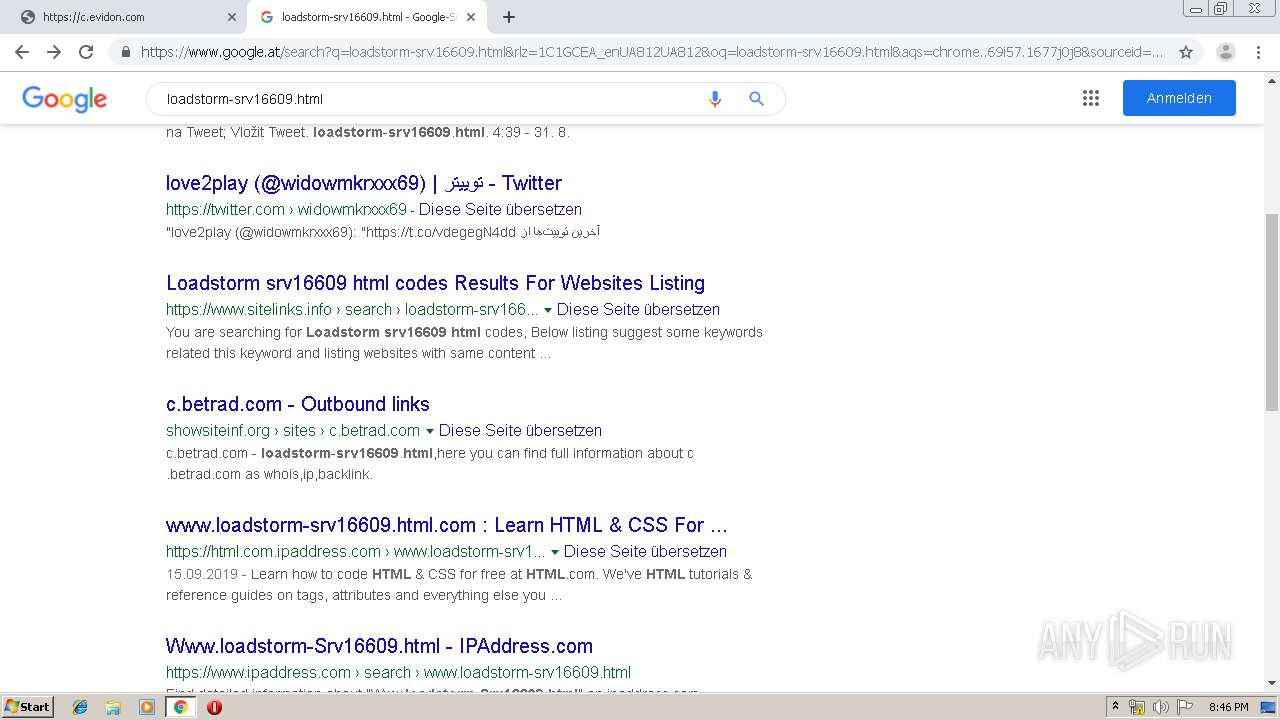Open media player from taskbar
This screenshot has width=1280, height=720.
147,707
